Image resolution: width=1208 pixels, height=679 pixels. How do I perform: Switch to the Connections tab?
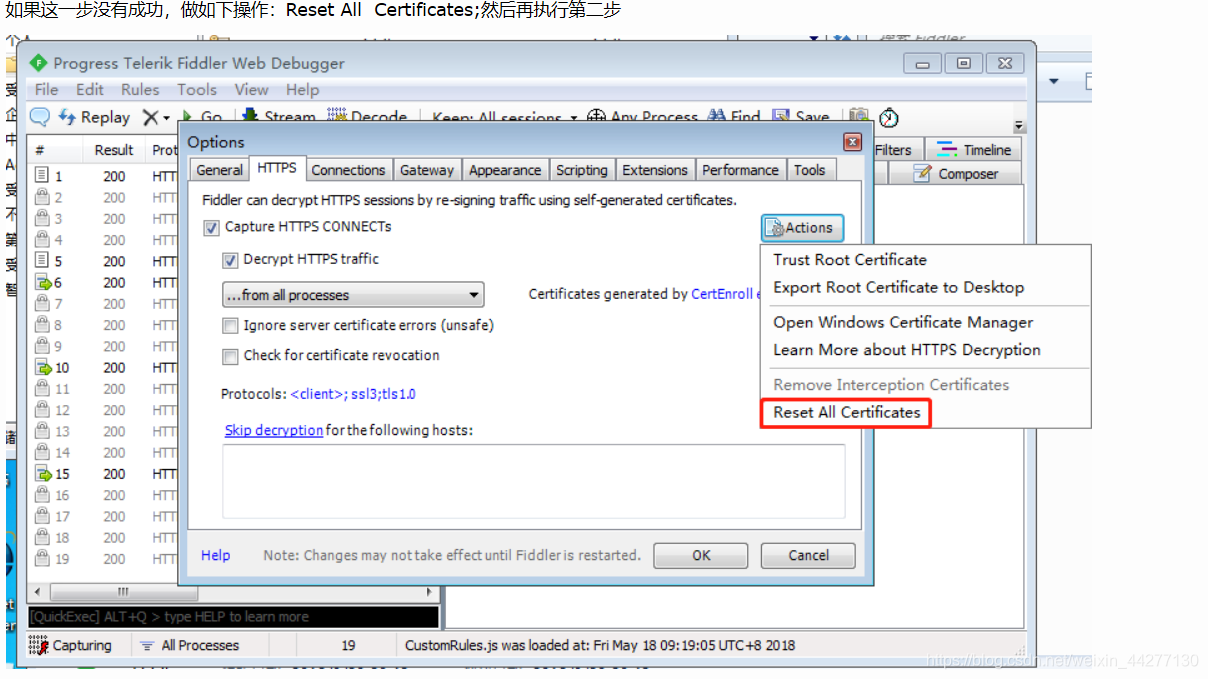click(348, 170)
